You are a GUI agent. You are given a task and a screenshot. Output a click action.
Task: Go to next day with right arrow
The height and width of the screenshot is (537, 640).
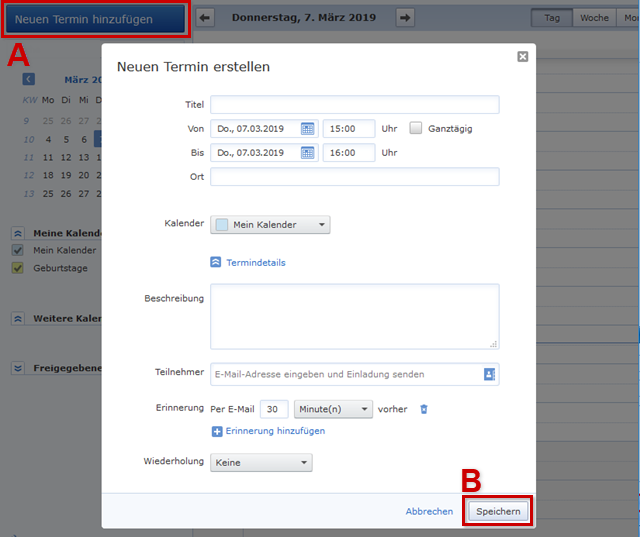405,18
